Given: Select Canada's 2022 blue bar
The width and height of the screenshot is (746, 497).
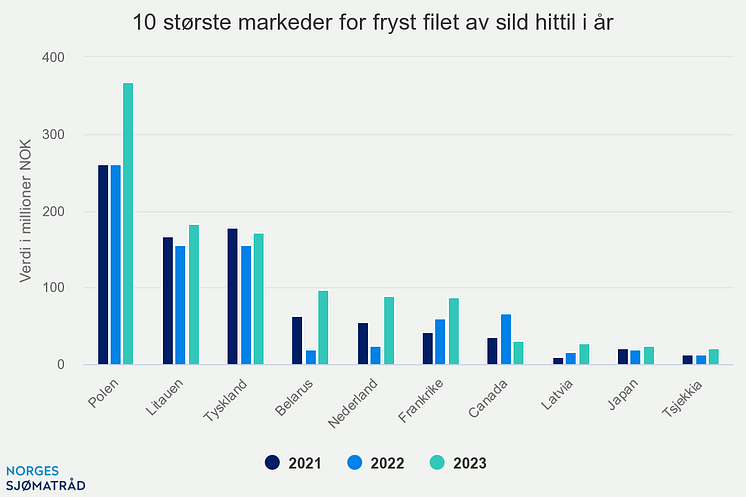Looking at the screenshot, I should (x=506, y=339).
